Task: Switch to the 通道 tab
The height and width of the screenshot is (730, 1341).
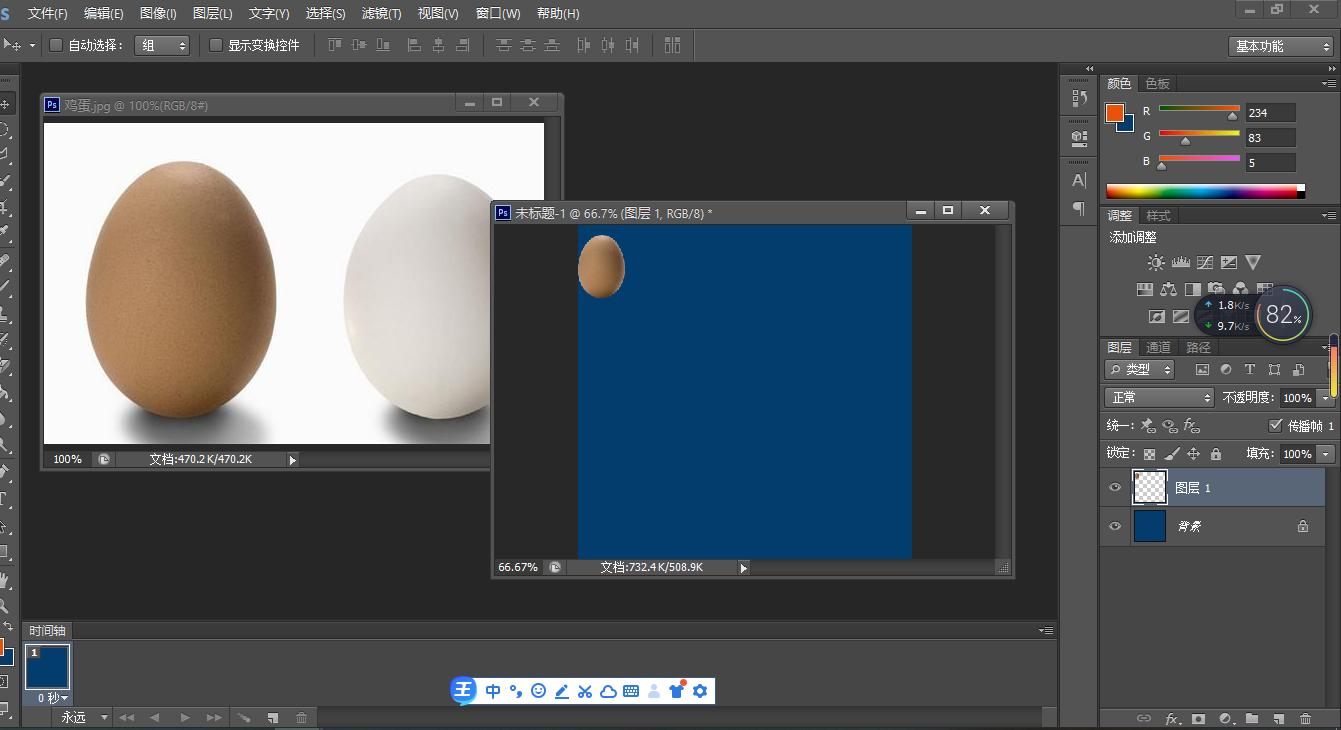Action: 1158,348
